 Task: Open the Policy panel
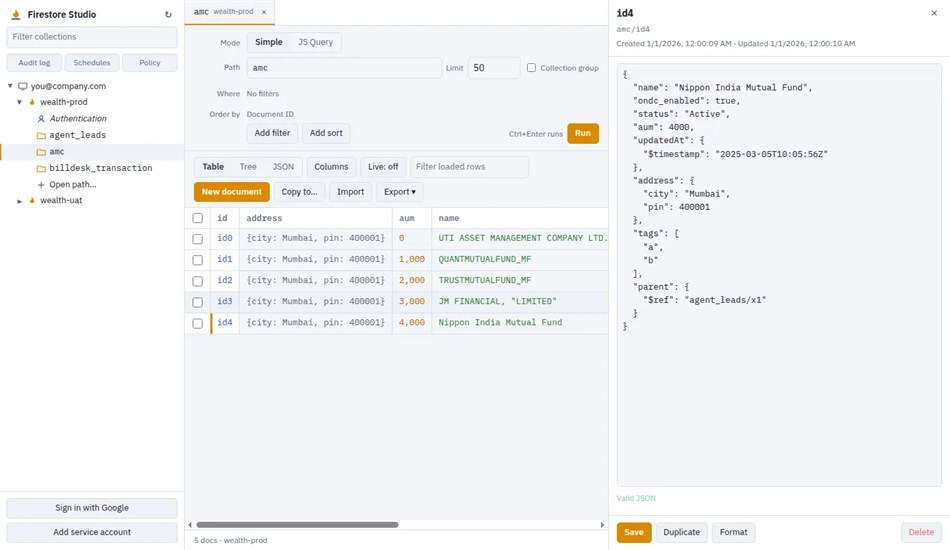(x=150, y=62)
